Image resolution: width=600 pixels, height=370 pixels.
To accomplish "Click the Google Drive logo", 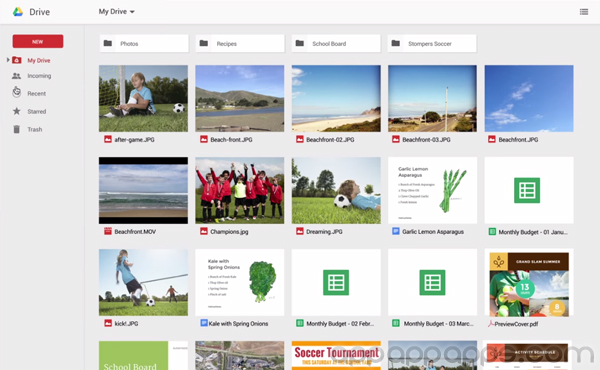I will pos(18,12).
